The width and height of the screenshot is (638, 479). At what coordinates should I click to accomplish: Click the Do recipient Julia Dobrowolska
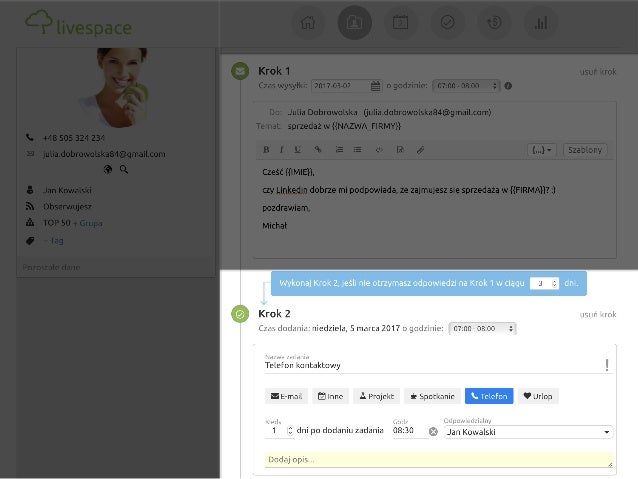389,112
